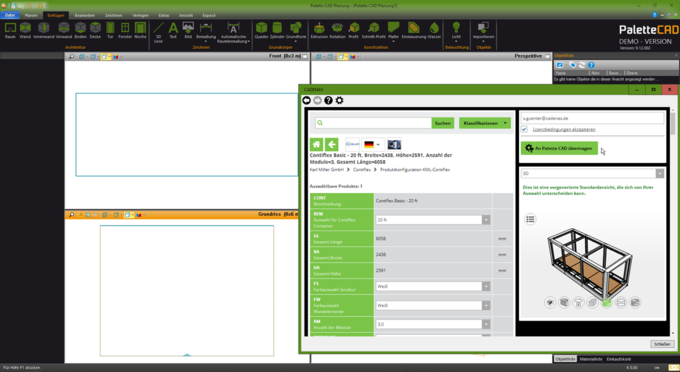The image size is (680, 372).
Task: Open the Materialliste tab at bottom right
Action: coord(591,359)
